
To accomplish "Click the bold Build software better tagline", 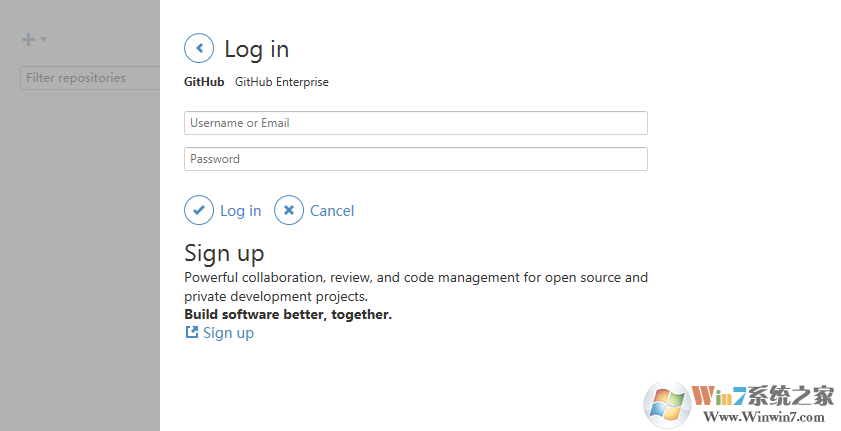I will tap(288, 314).
